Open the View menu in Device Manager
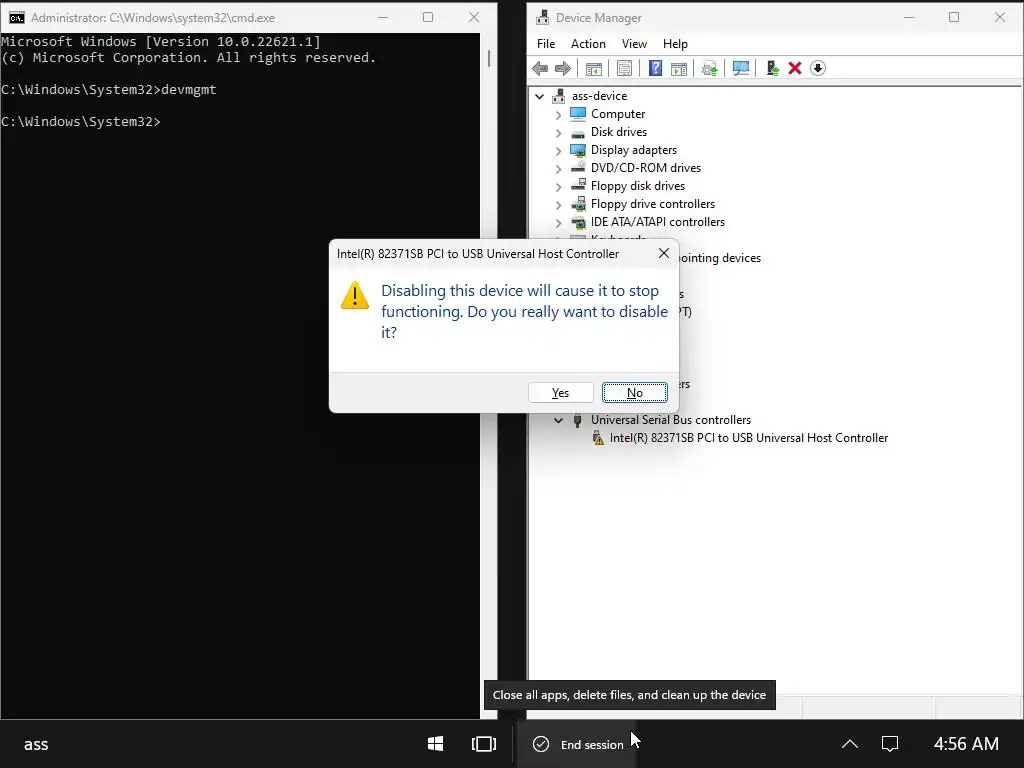Screen dimensions: 1024x768 (634, 44)
